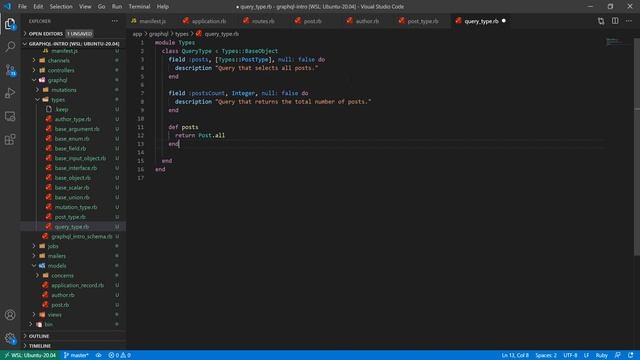Open the Help menu

(x=162, y=7)
